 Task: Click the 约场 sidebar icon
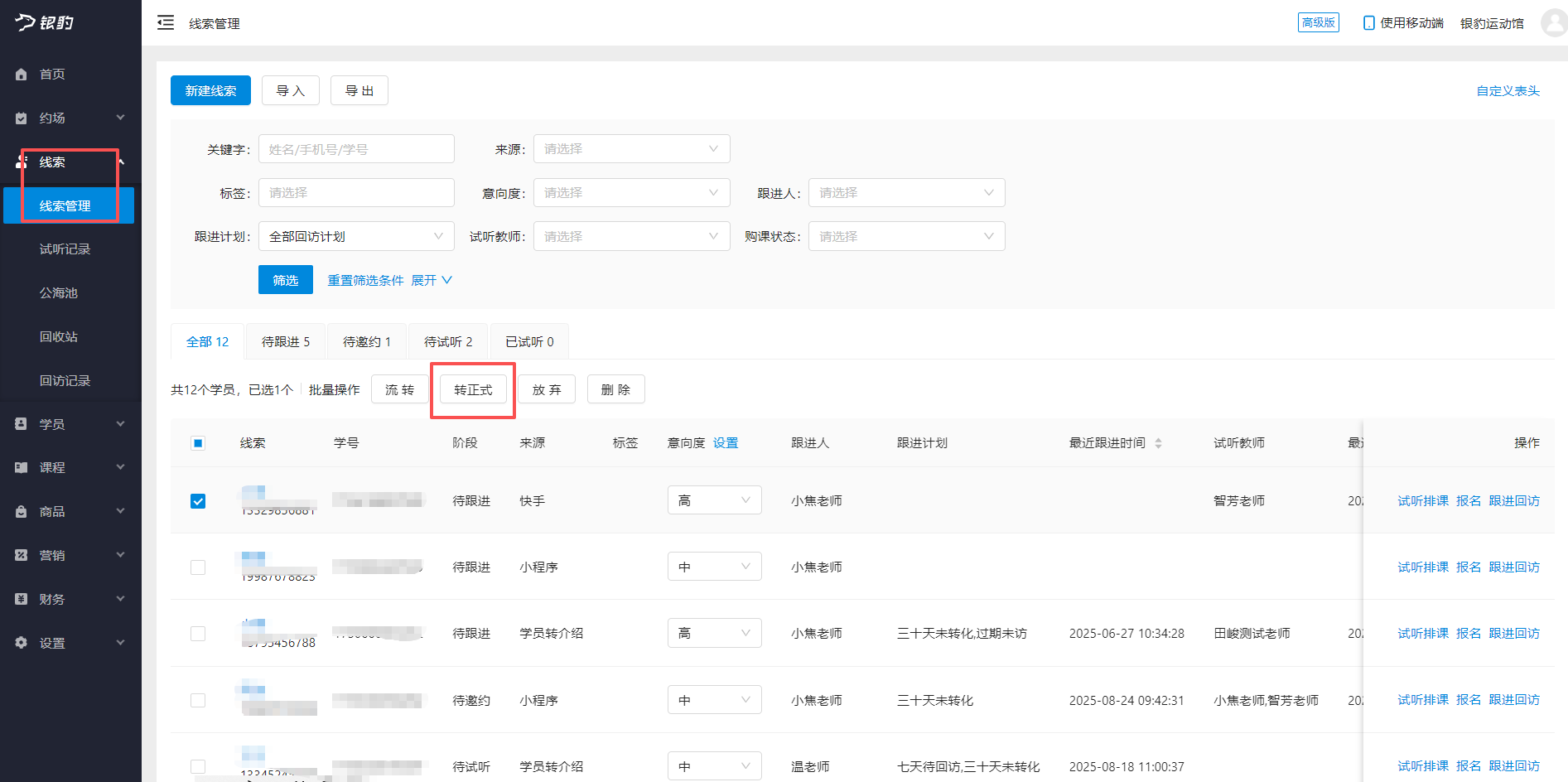coord(22,118)
